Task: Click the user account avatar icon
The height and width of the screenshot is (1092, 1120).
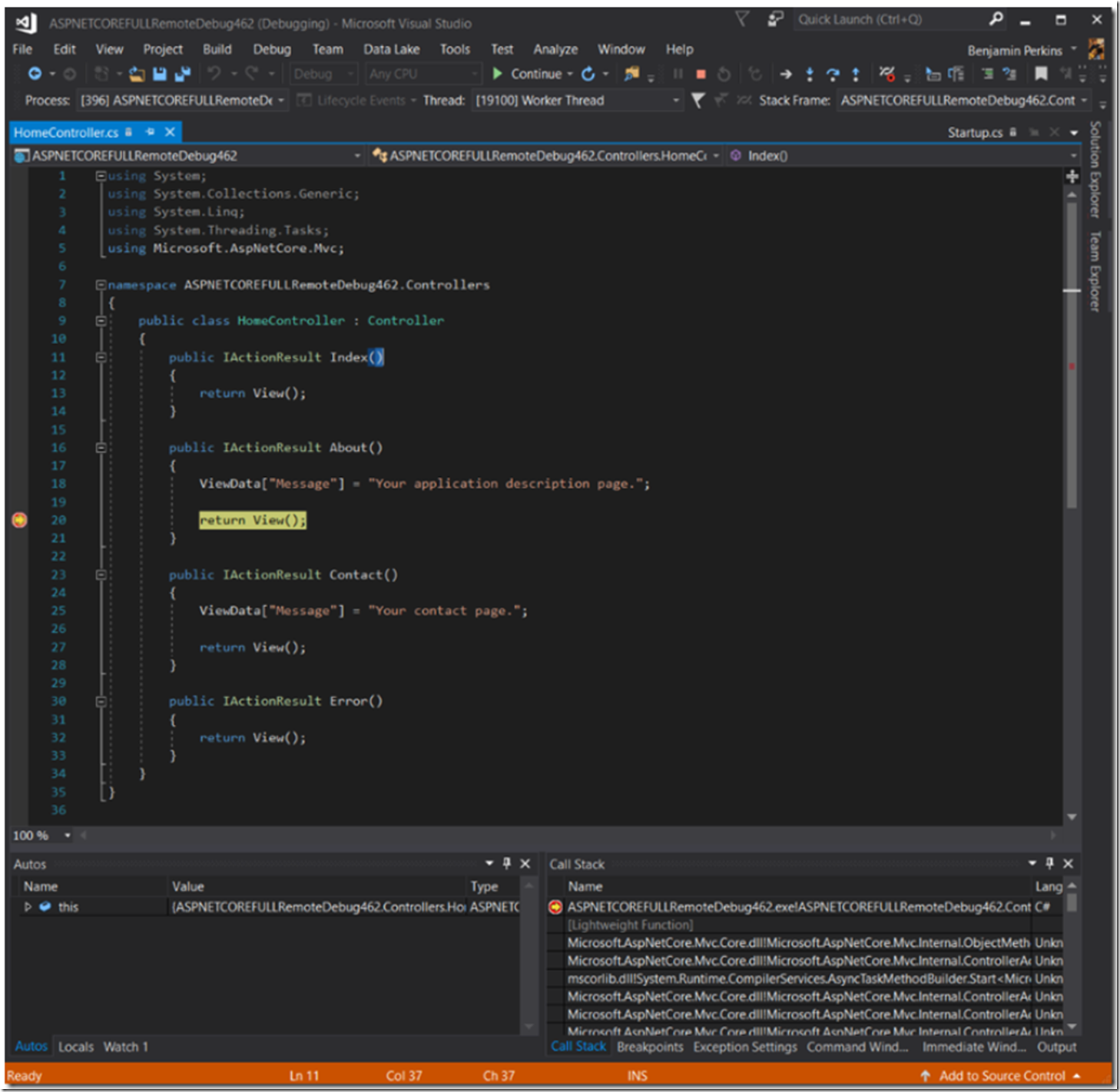Action: pos(1096,50)
